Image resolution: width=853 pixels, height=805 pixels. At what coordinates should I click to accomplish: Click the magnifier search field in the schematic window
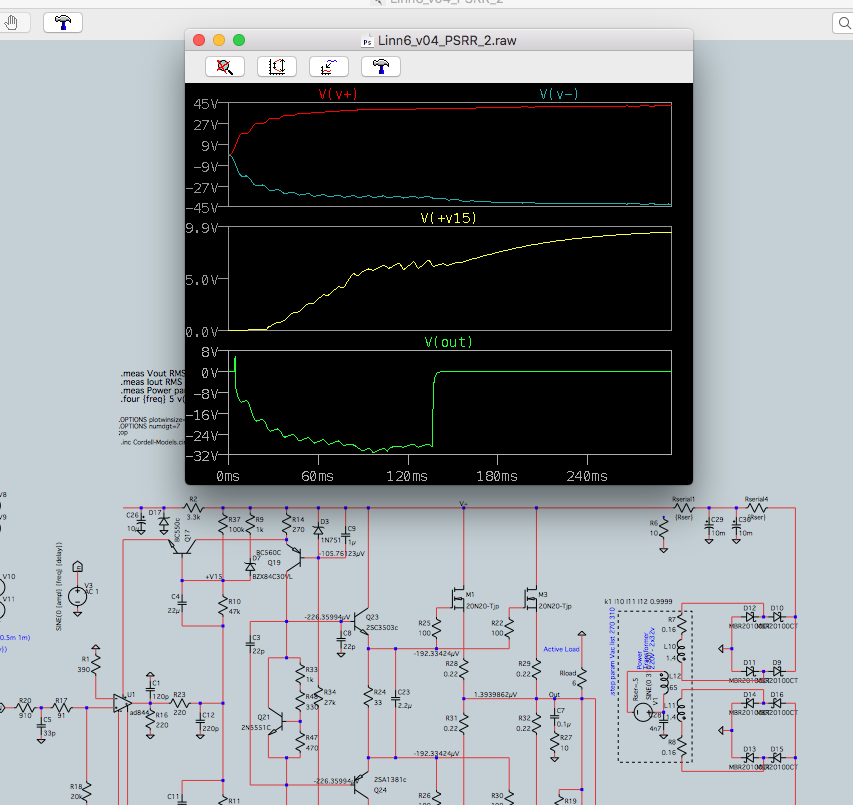click(x=843, y=23)
